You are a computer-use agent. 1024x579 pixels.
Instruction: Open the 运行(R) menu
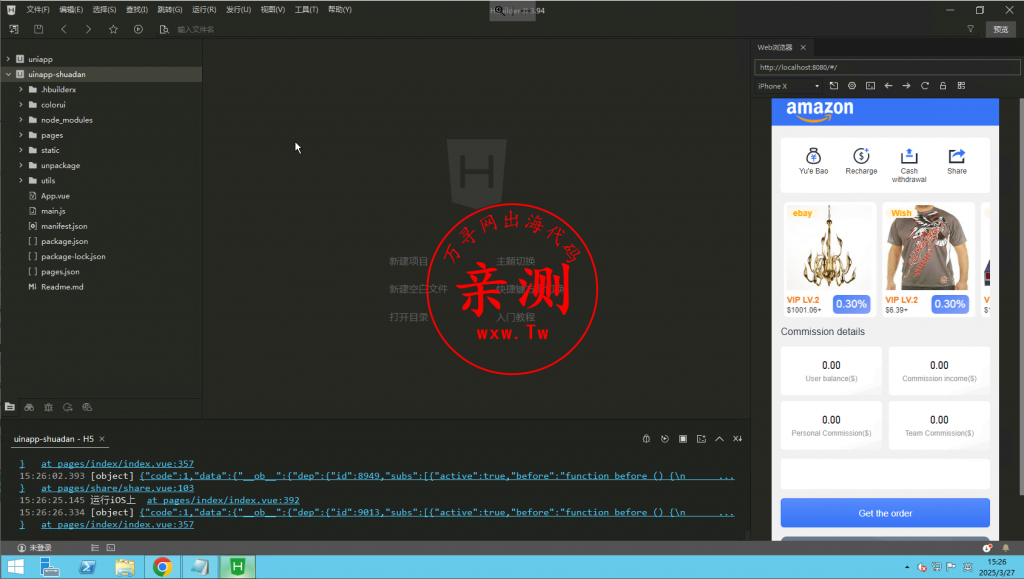pyautogui.click(x=204, y=9)
